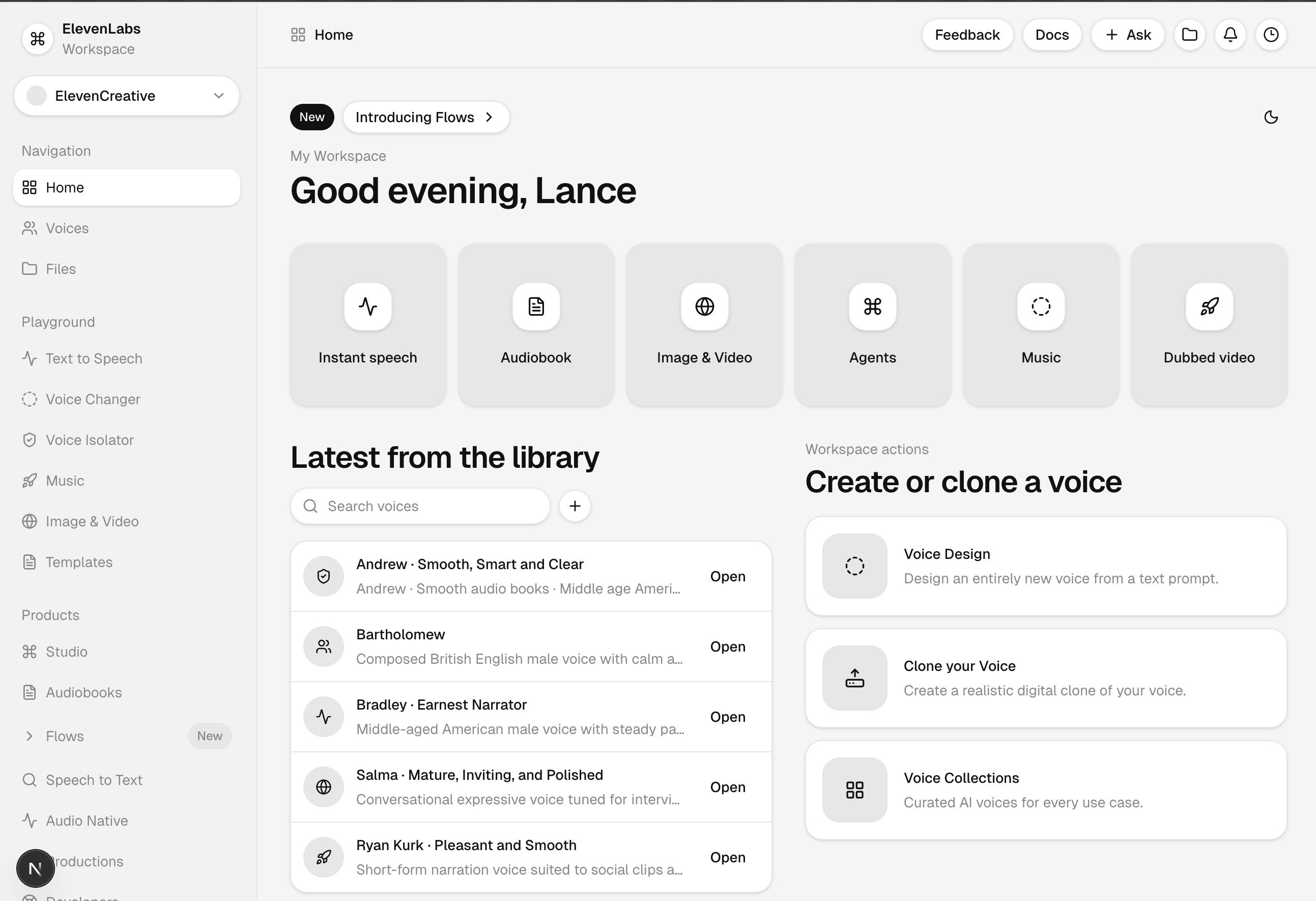This screenshot has height=901, width=1316.
Task: Open the Agents shortcut card
Action: (872, 324)
